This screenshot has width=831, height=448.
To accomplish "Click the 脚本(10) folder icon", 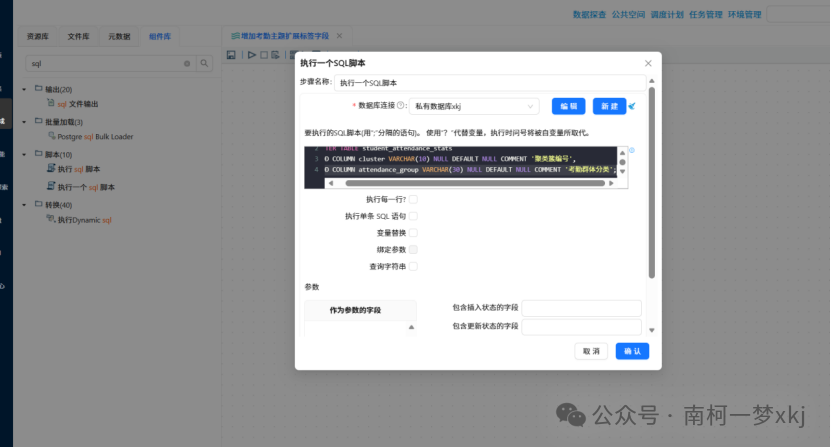I will coord(39,154).
